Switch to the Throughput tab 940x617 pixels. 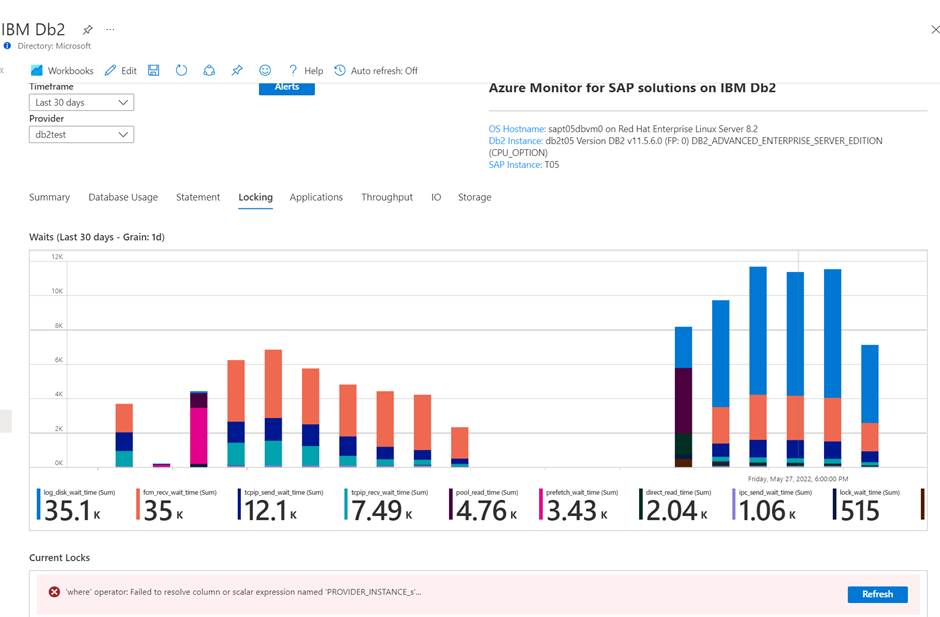(387, 197)
